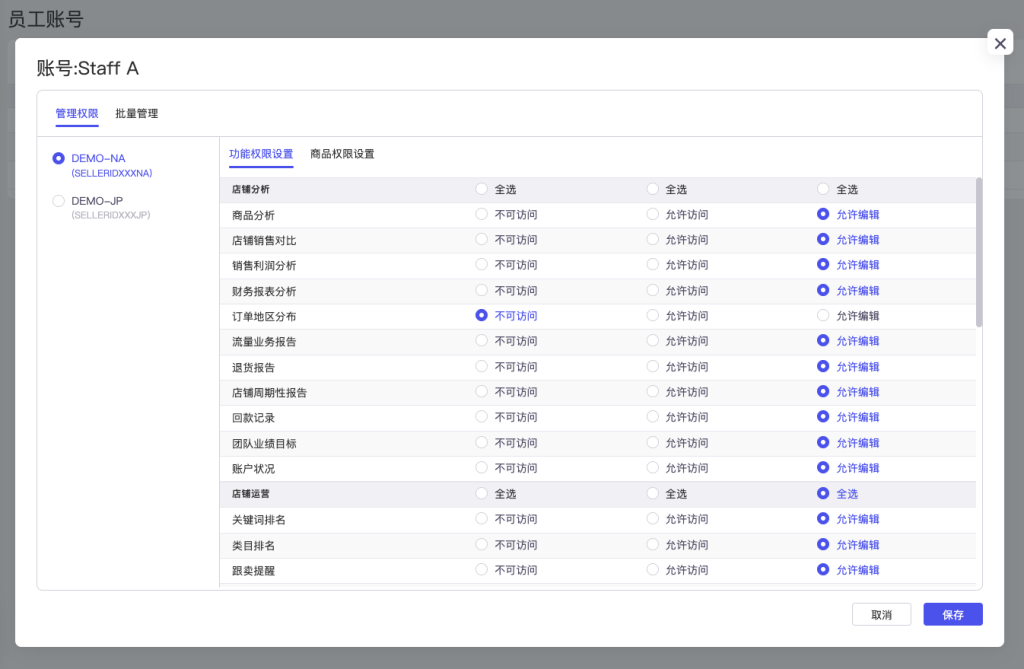Set 财务报表分析 to 允许访问
1024x669 pixels.
tap(652, 290)
